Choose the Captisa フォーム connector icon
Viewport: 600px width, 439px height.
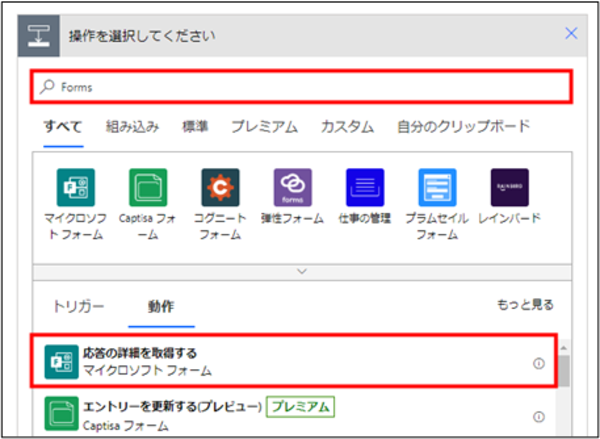click(148, 188)
